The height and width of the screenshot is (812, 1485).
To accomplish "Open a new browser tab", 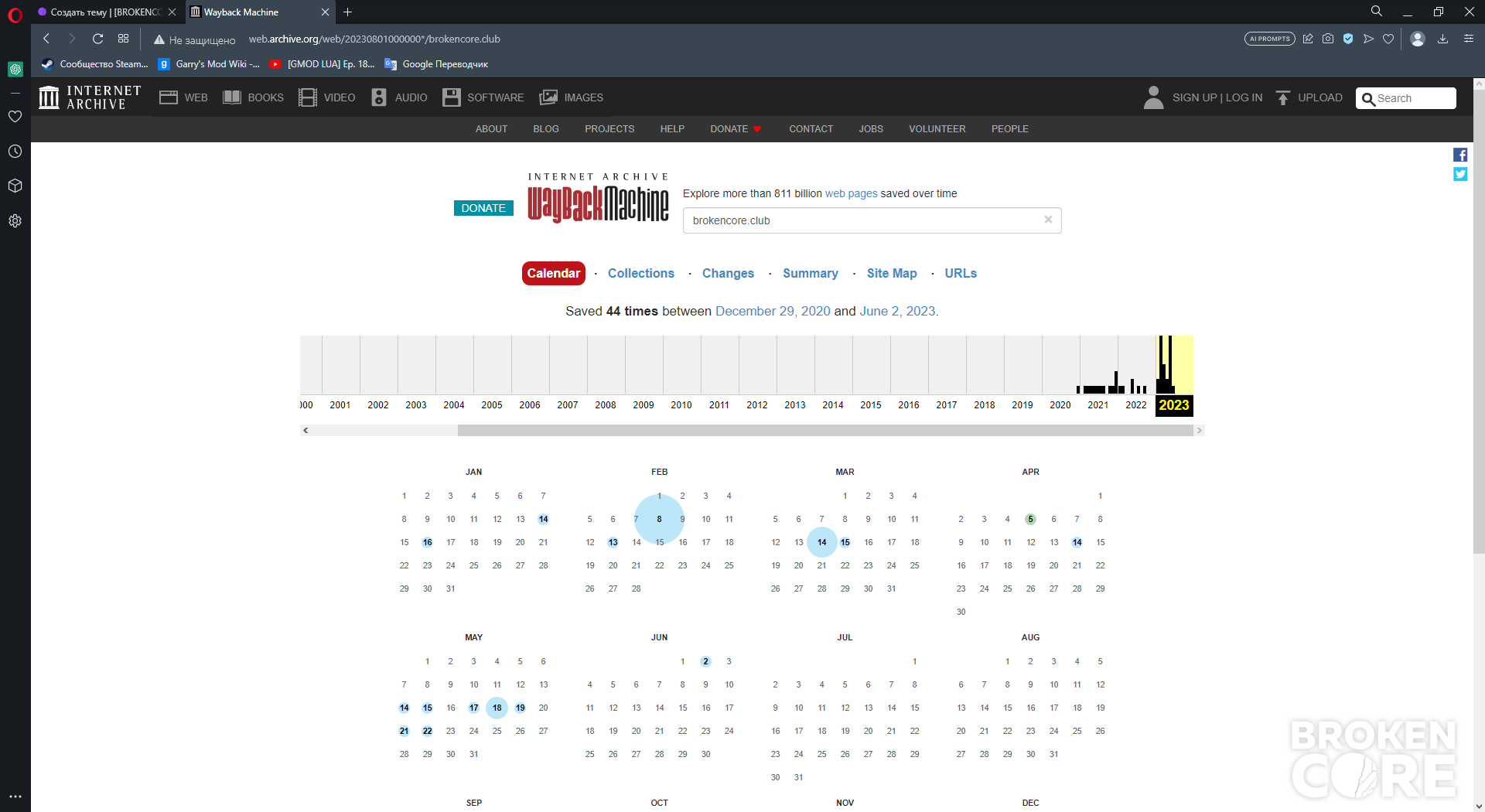I will [348, 12].
